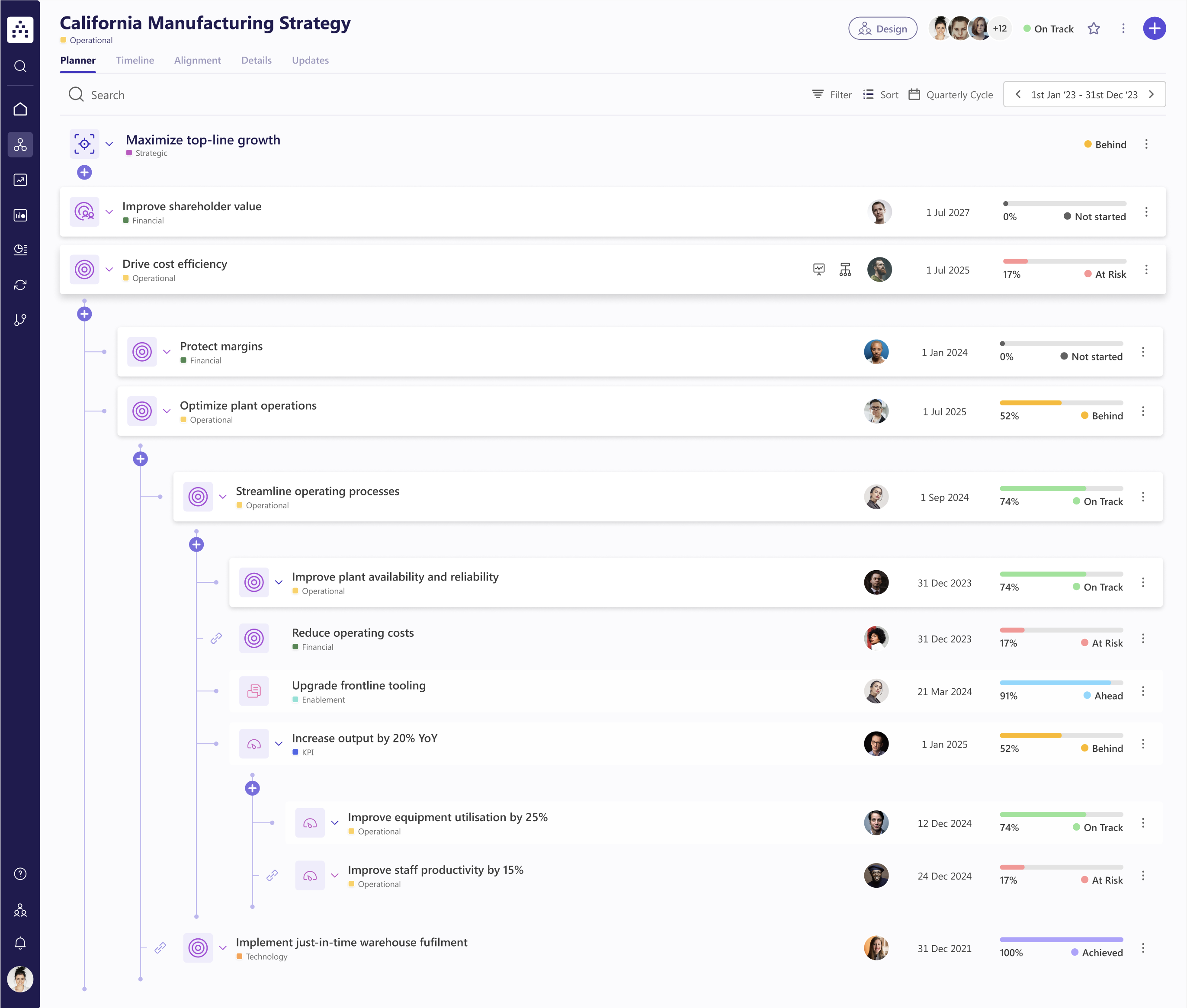Viewport: 1187px width, 1008px height.
Task: Switch to the Timeline tab
Action: [135, 60]
